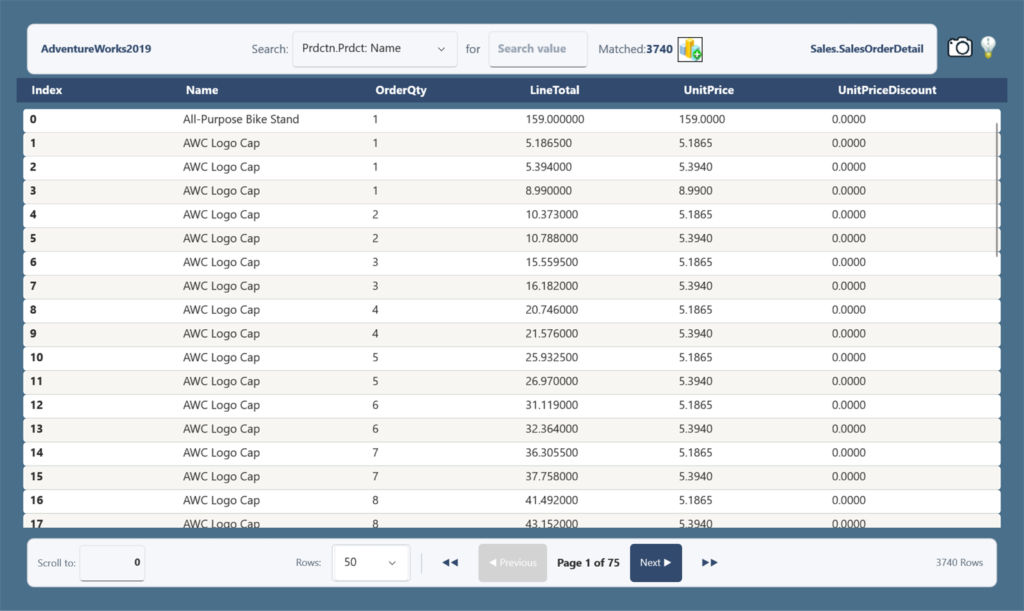Screen dimensions: 1024x611
Task: Click UnitPrice 5.1865 in row 8
Action: (696, 310)
